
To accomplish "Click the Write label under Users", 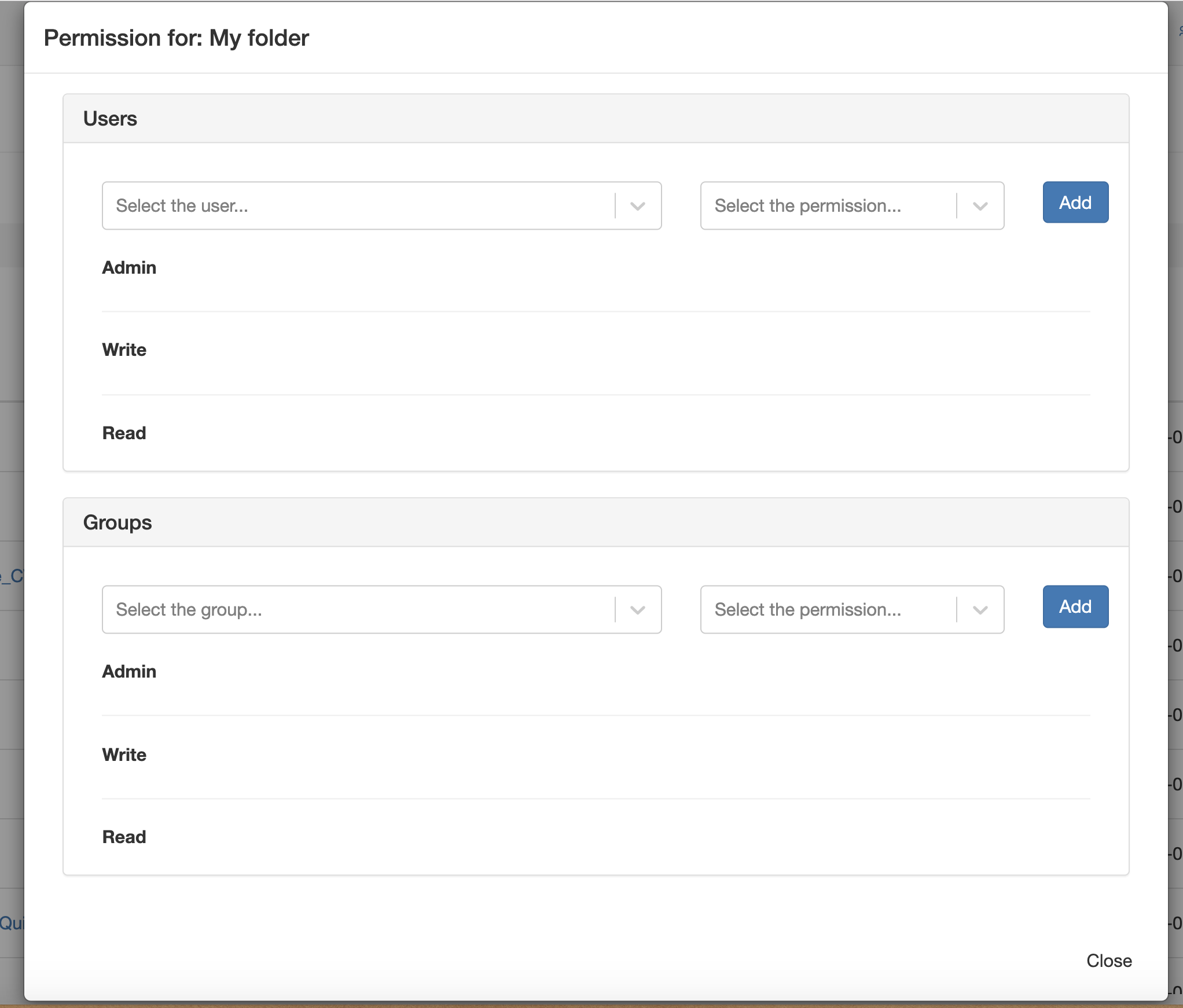I will [x=124, y=350].
